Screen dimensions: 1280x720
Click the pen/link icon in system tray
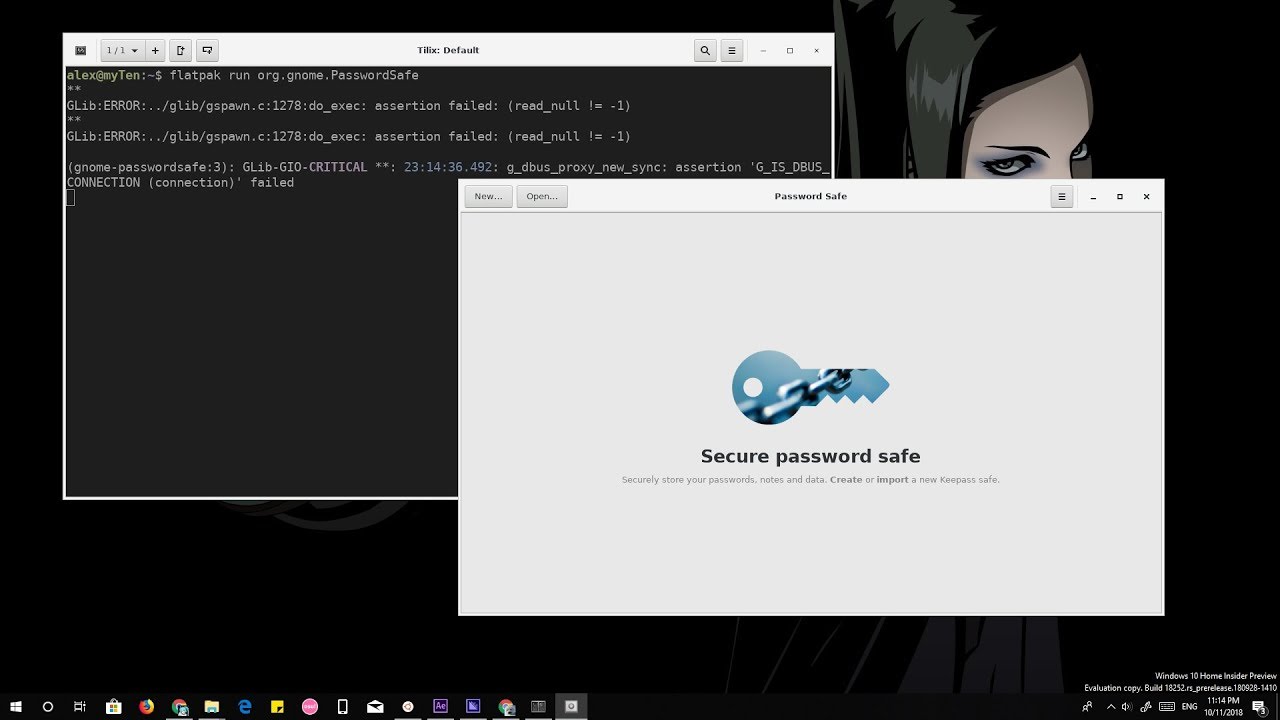[x=1145, y=706]
